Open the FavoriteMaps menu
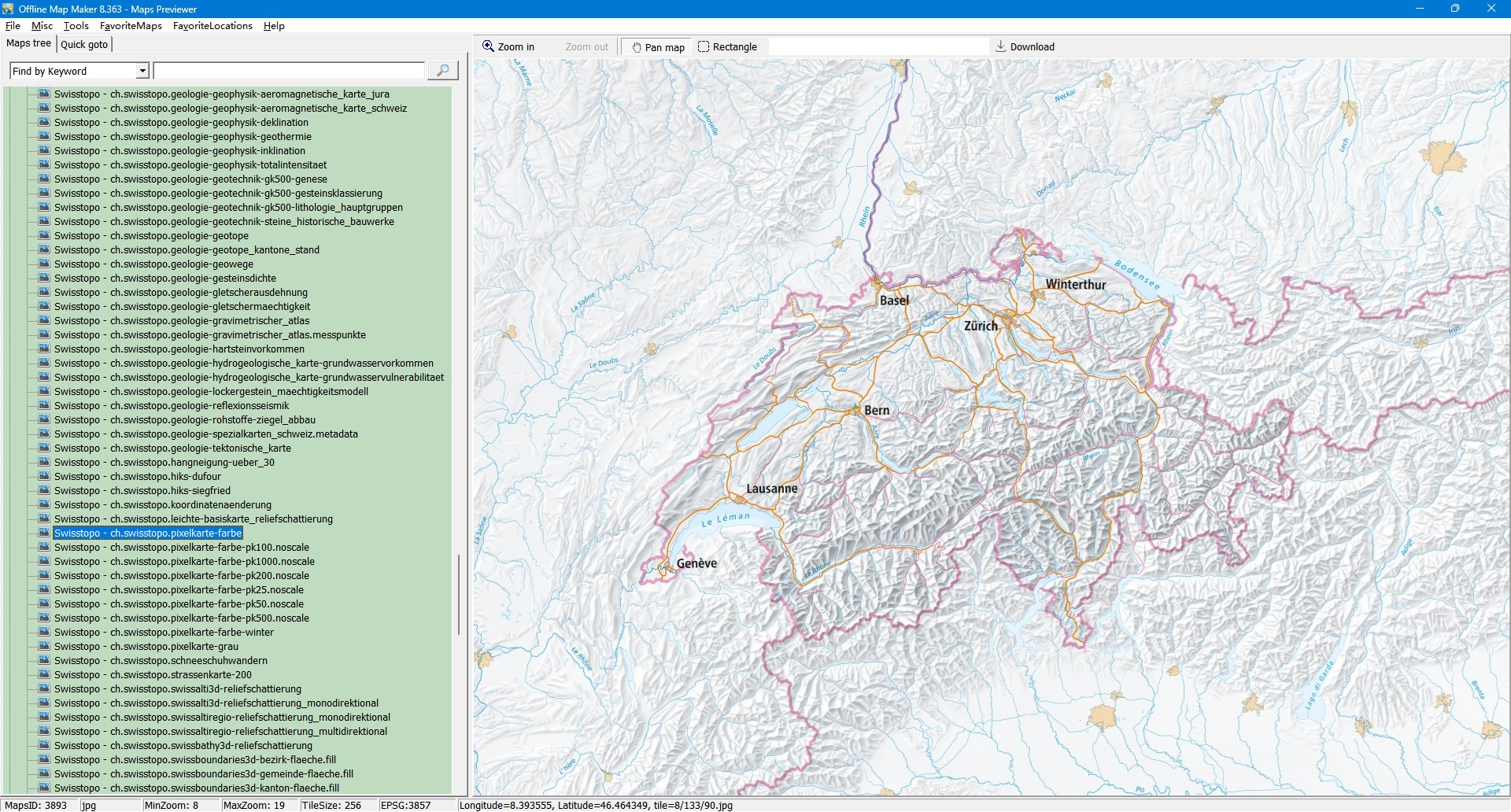1511x812 pixels. [x=131, y=26]
